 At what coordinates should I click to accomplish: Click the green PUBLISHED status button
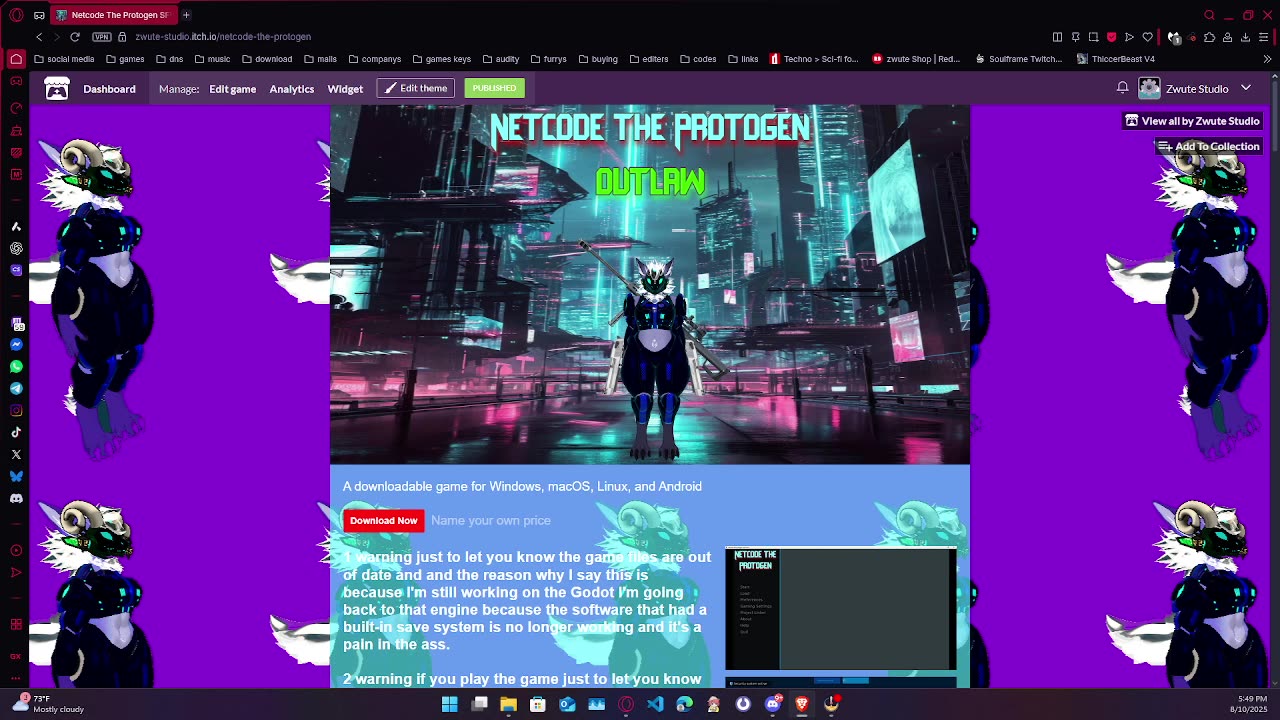[494, 88]
